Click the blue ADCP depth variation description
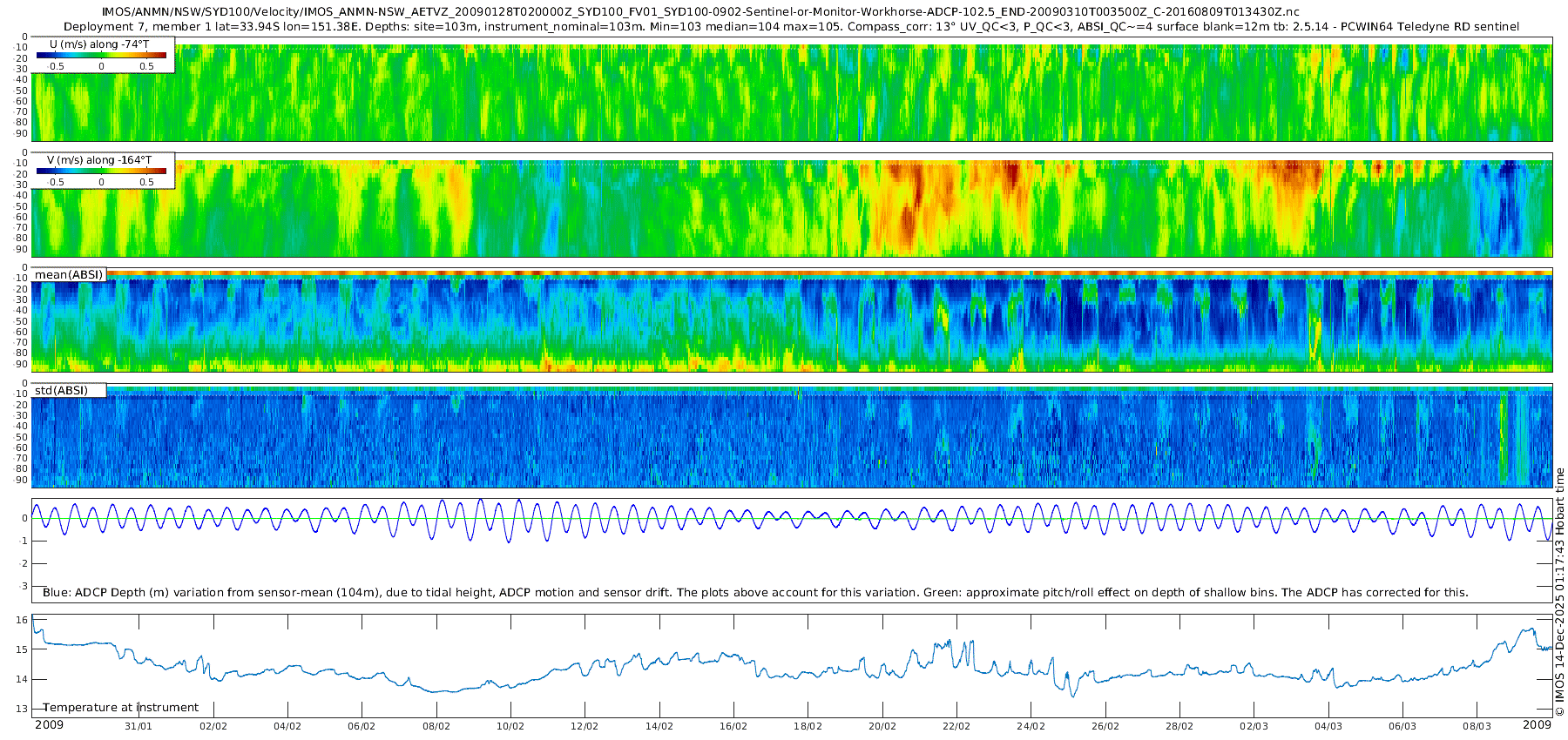Screen dimensions: 1568x740 click(755, 592)
